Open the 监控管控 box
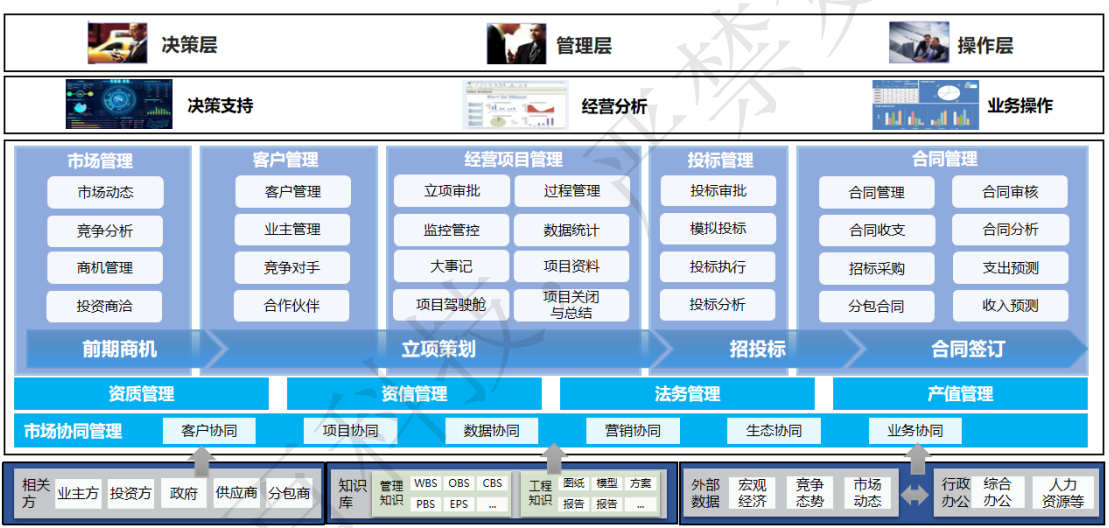 point(451,230)
